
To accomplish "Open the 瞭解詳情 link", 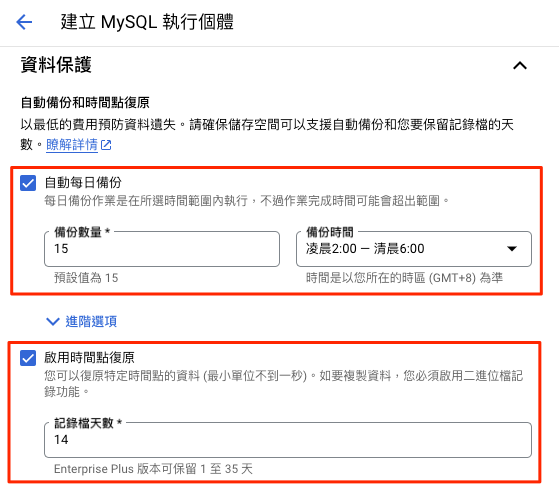I will pyautogui.click(x=72, y=145).
